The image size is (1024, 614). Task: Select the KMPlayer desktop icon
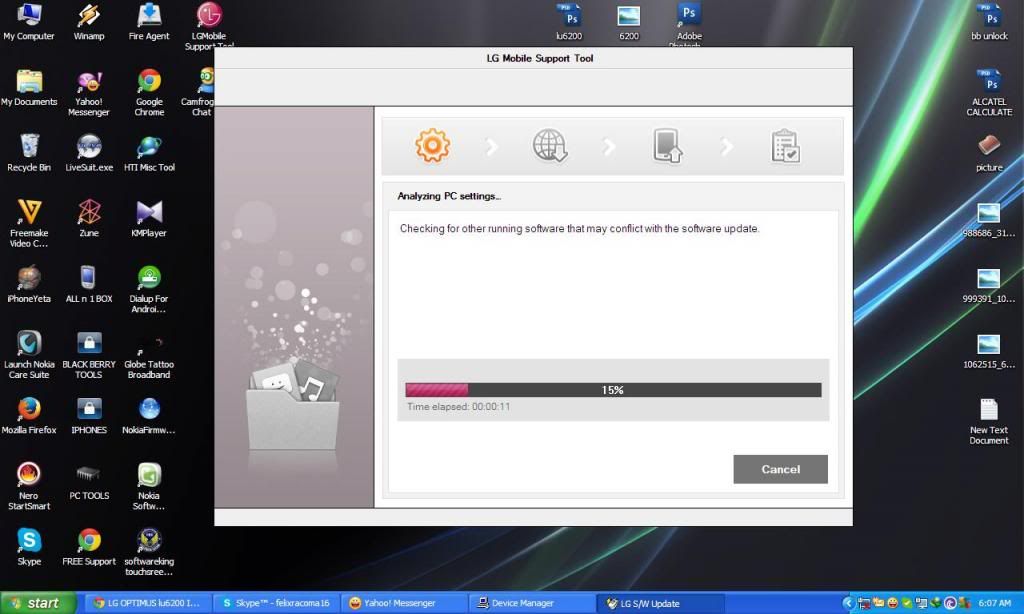(x=149, y=219)
